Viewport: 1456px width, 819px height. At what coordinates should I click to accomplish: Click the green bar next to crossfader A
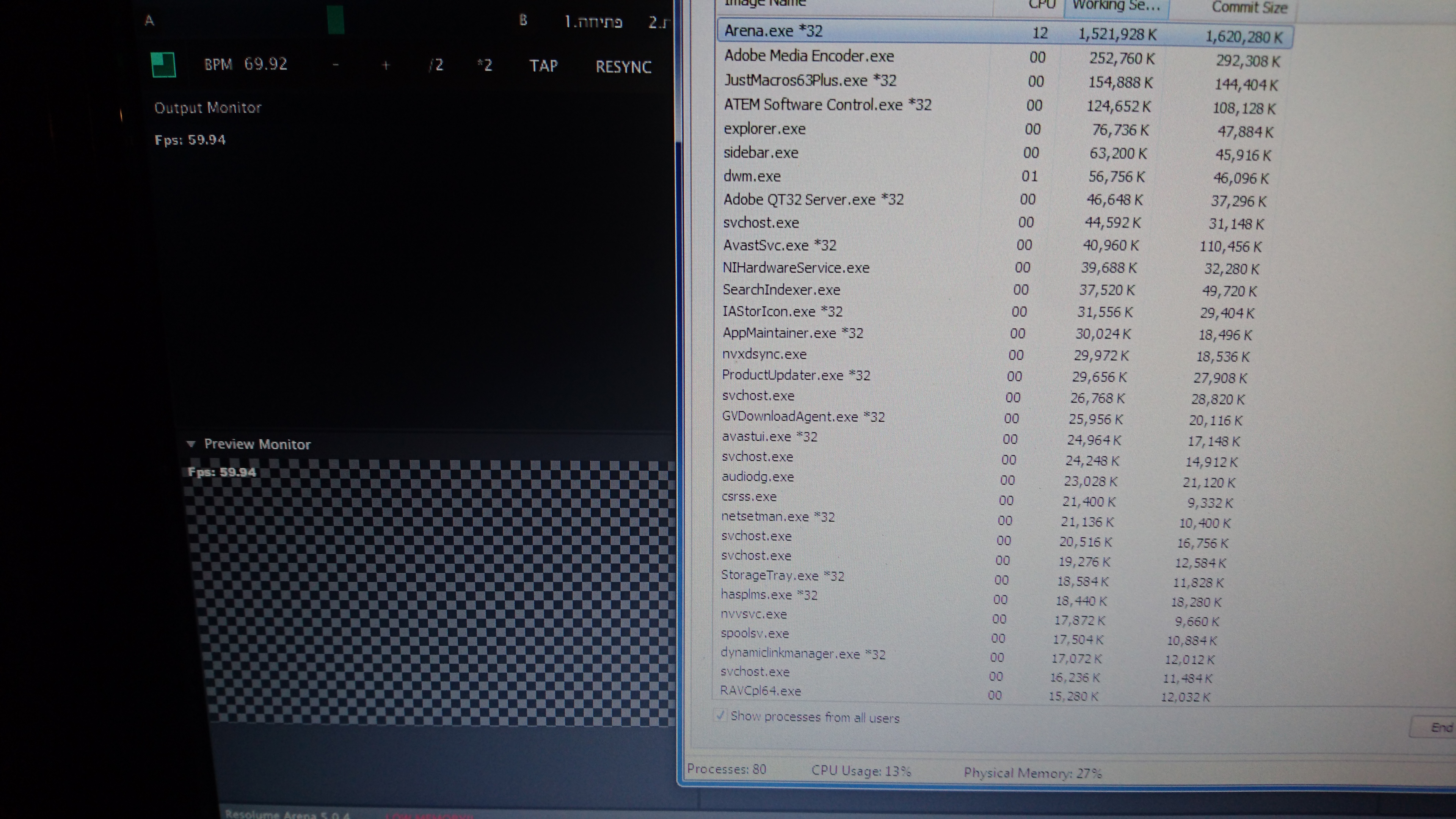(335, 19)
